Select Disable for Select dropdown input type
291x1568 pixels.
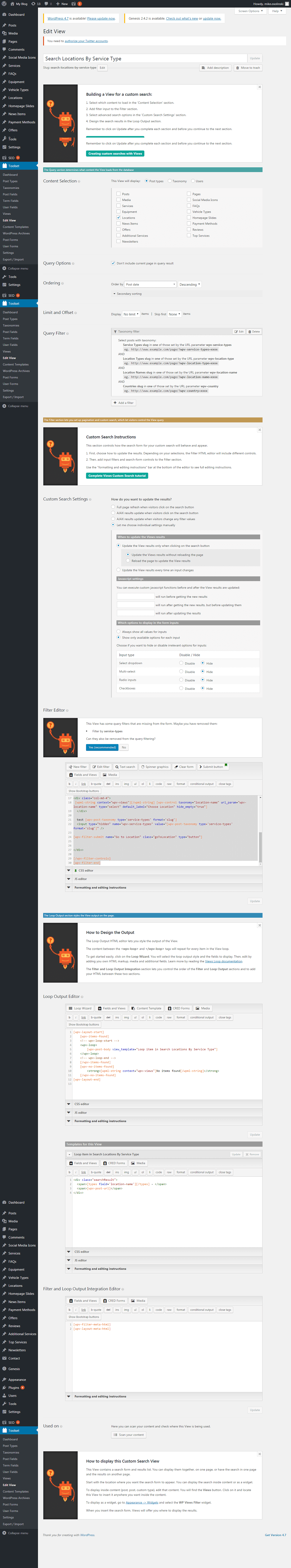(x=181, y=663)
